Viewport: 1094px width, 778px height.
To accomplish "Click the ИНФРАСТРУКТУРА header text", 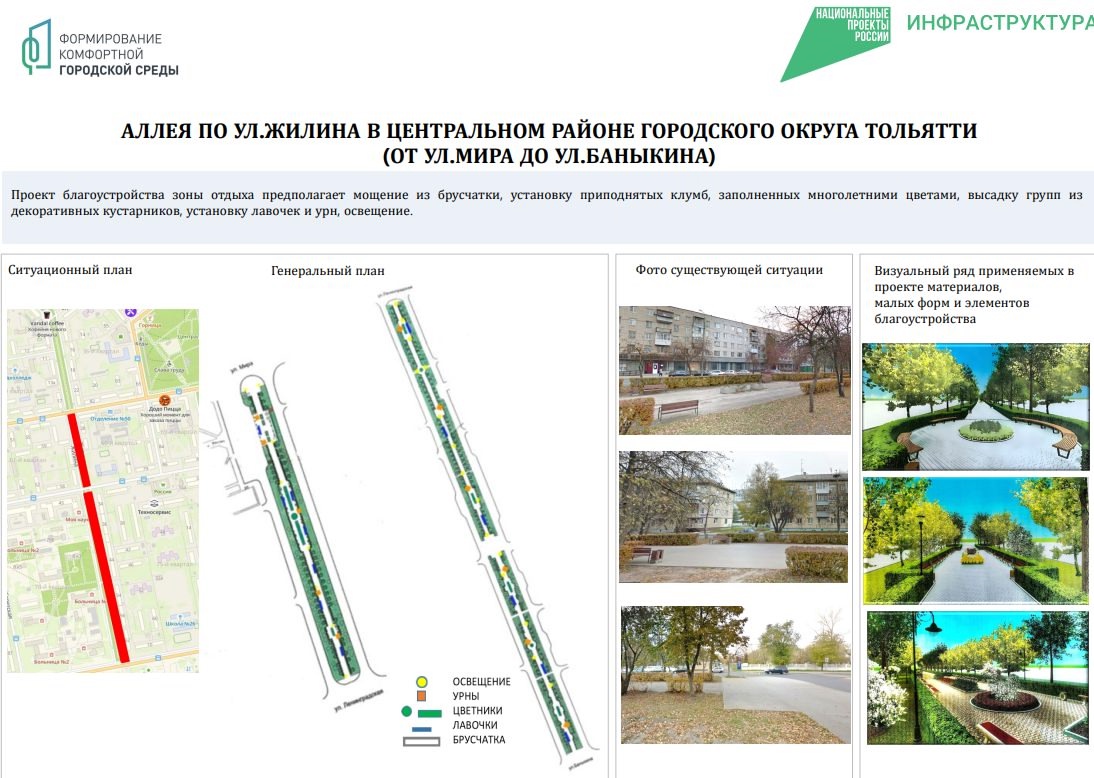I will click(x=1000, y=23).
